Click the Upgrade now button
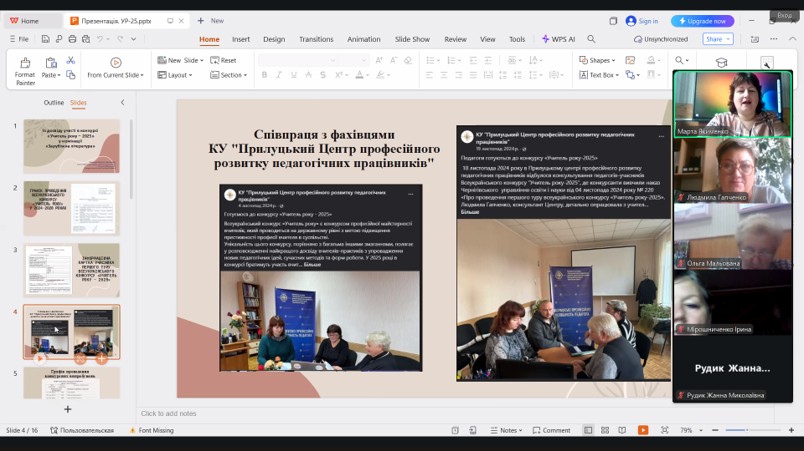The width and height of the screenshot is (804, 451). [x=702, y=20]
